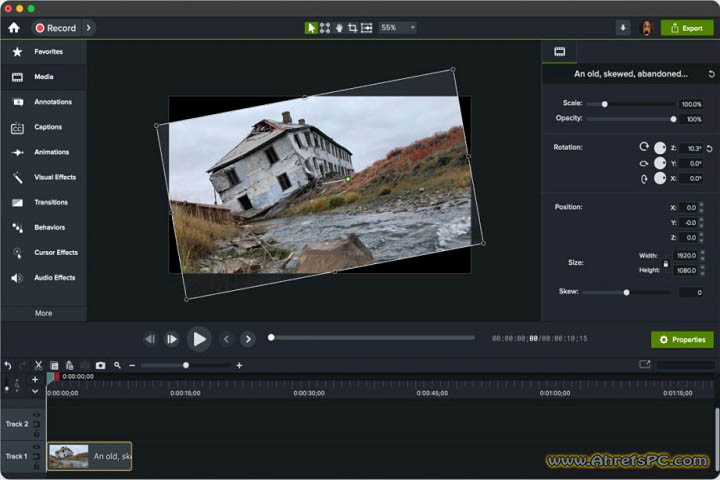Image resolution: width=720 pixels, height=480 pixels.
Task: Reset the Z rotation value
Action: pos(709,148)
